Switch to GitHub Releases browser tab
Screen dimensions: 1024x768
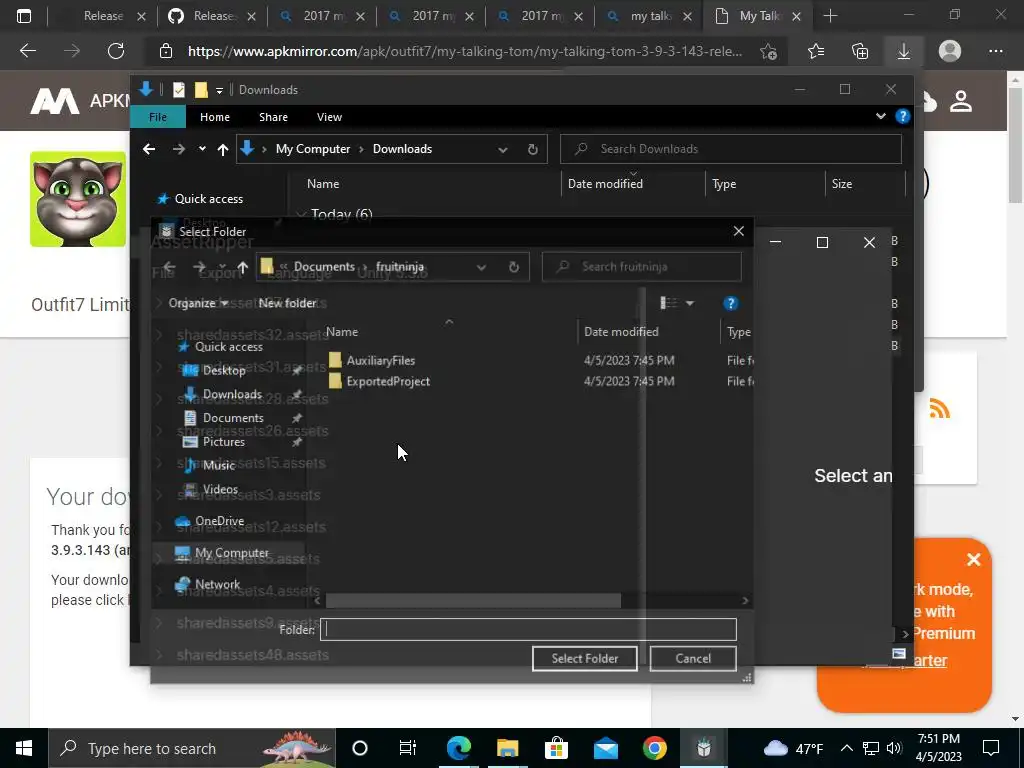pos(212,16)
